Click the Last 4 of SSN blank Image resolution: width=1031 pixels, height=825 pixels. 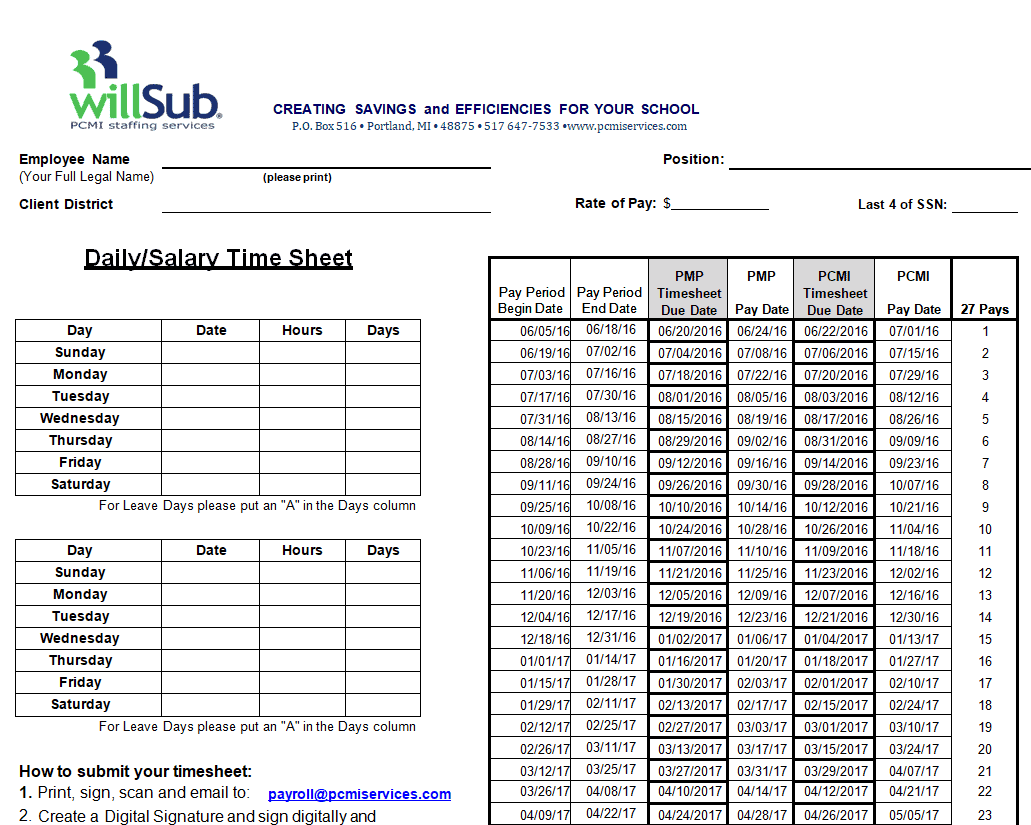[x=984, y=205]
